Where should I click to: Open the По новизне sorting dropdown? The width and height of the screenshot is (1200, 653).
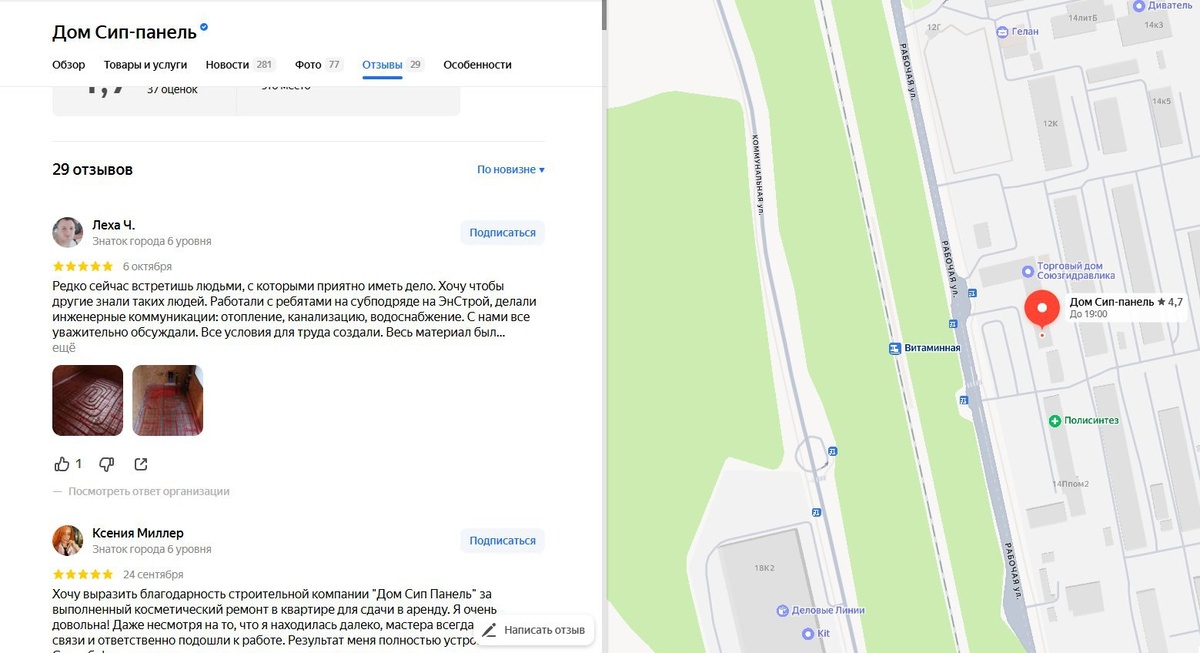tap(511, 170)
